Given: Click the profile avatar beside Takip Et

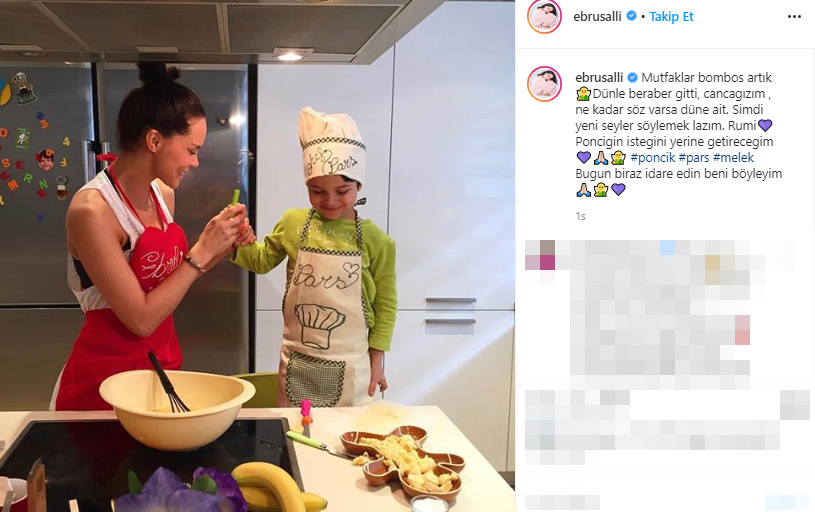Looking at the screenshot, I should click(544, 16).
